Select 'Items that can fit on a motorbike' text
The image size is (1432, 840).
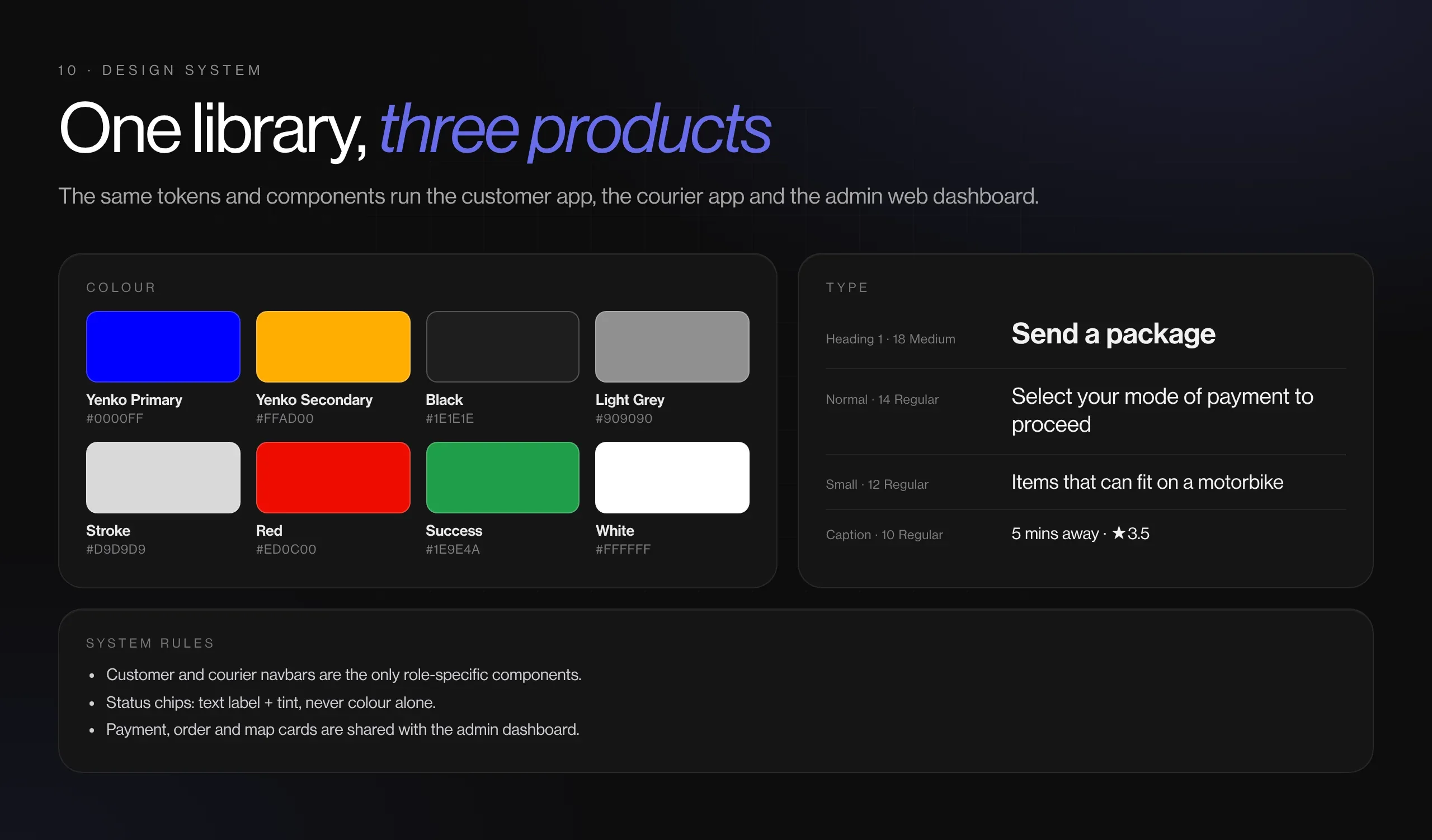1147,482
